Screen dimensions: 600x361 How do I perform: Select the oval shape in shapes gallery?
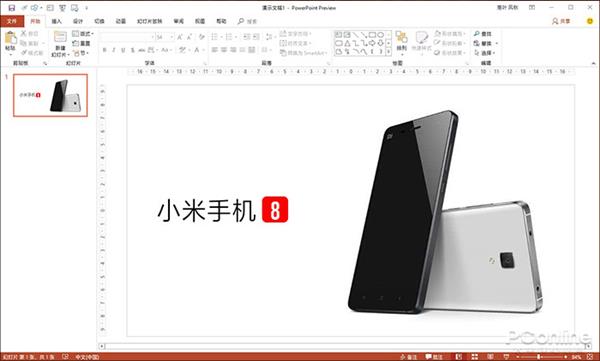click(380, 35)
